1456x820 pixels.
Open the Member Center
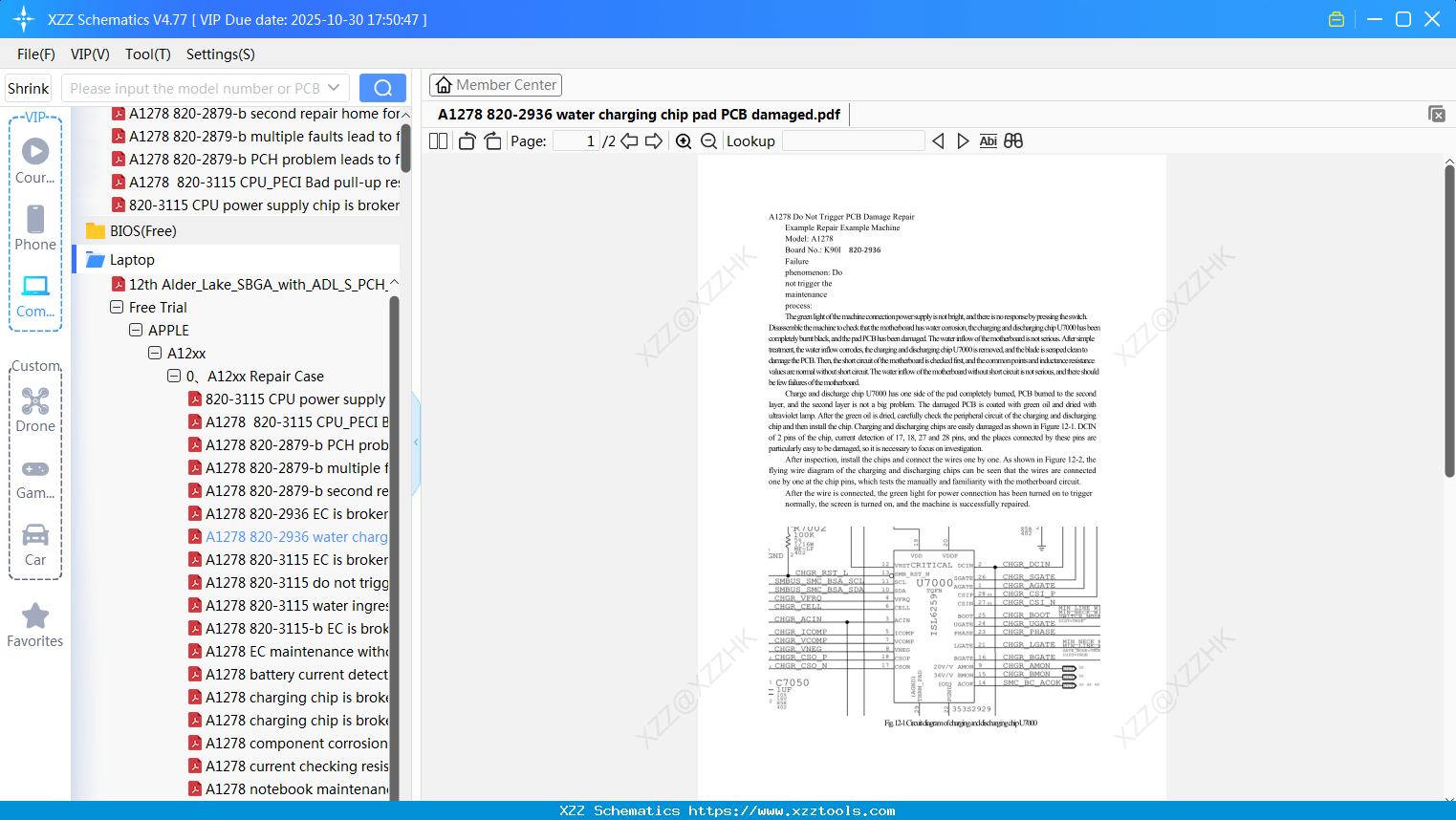click(x=495, y=85)
